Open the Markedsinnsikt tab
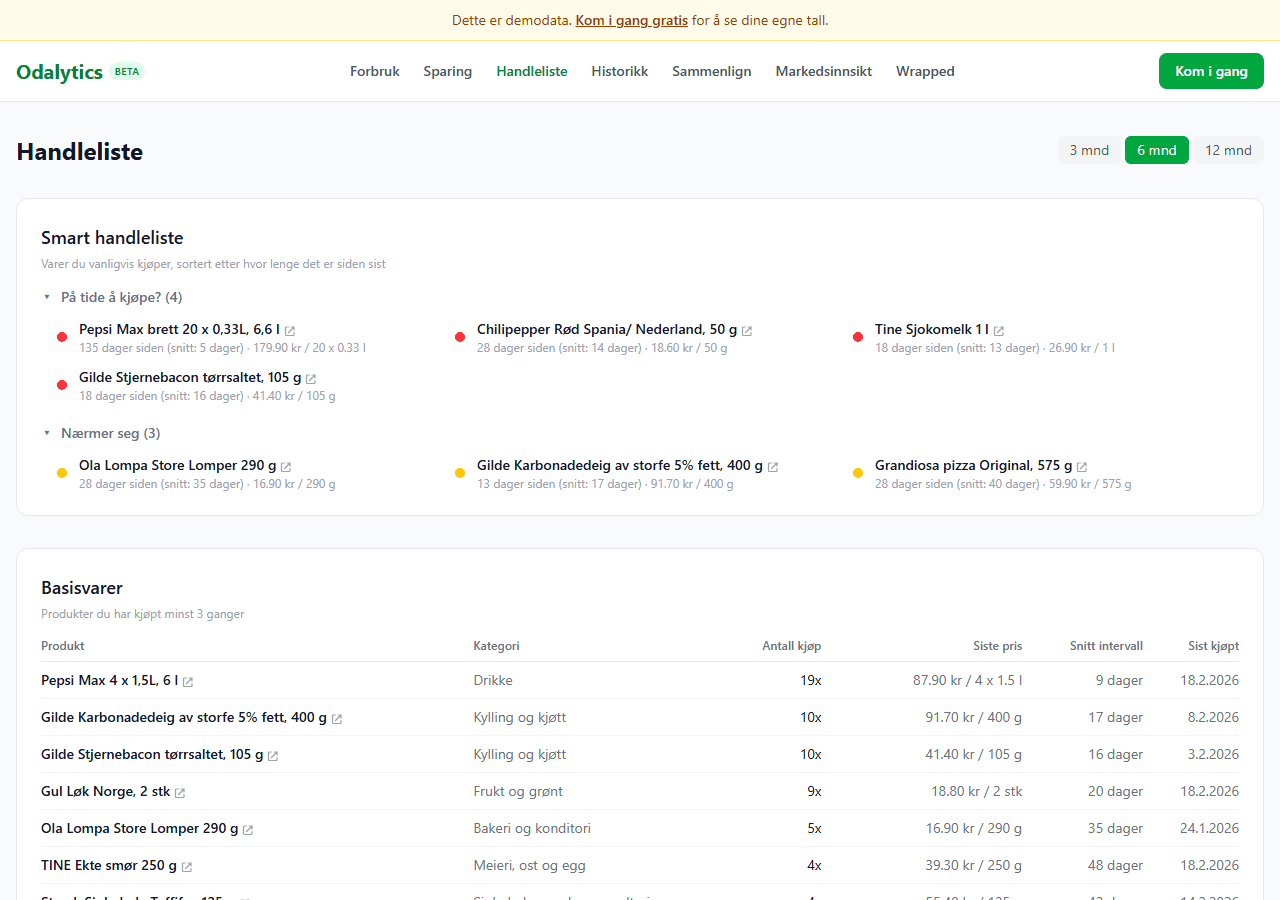 pyautogui.click(x=823, y=71)
